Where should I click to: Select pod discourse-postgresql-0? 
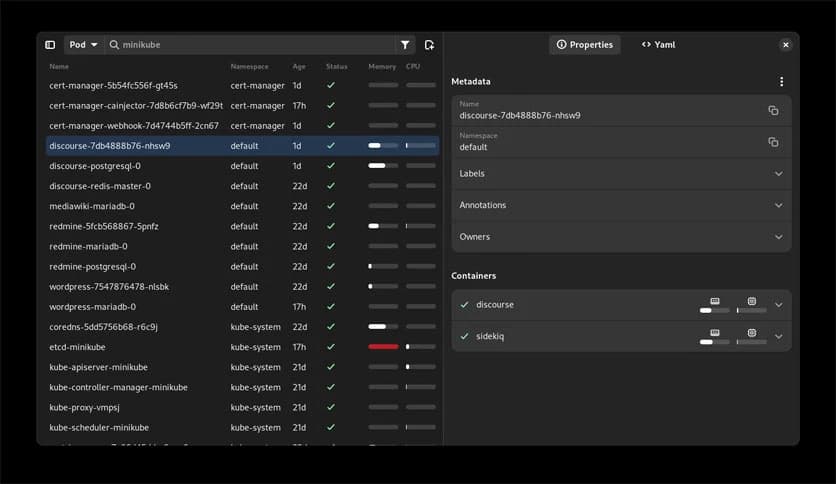(x=243, y=166)
